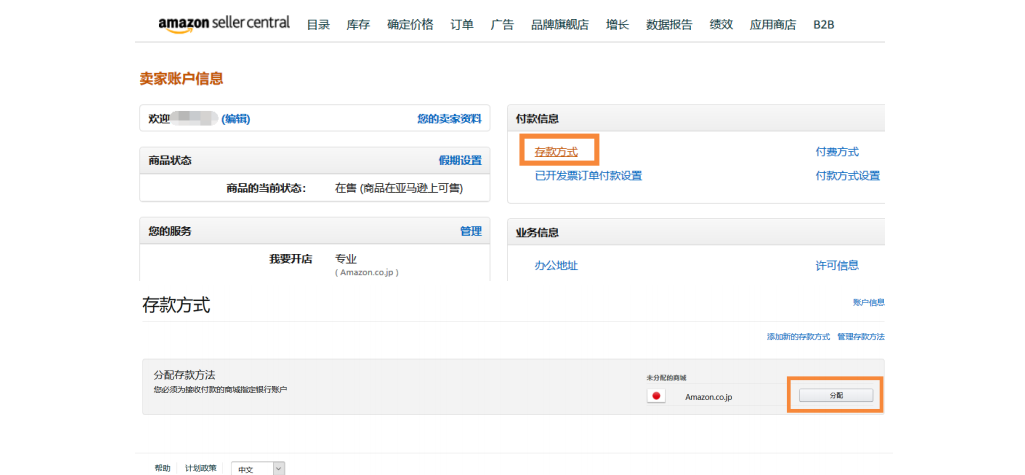The image size is (1025, 475).
Task: Open the 订单 menu
Action: coord(462,25)
